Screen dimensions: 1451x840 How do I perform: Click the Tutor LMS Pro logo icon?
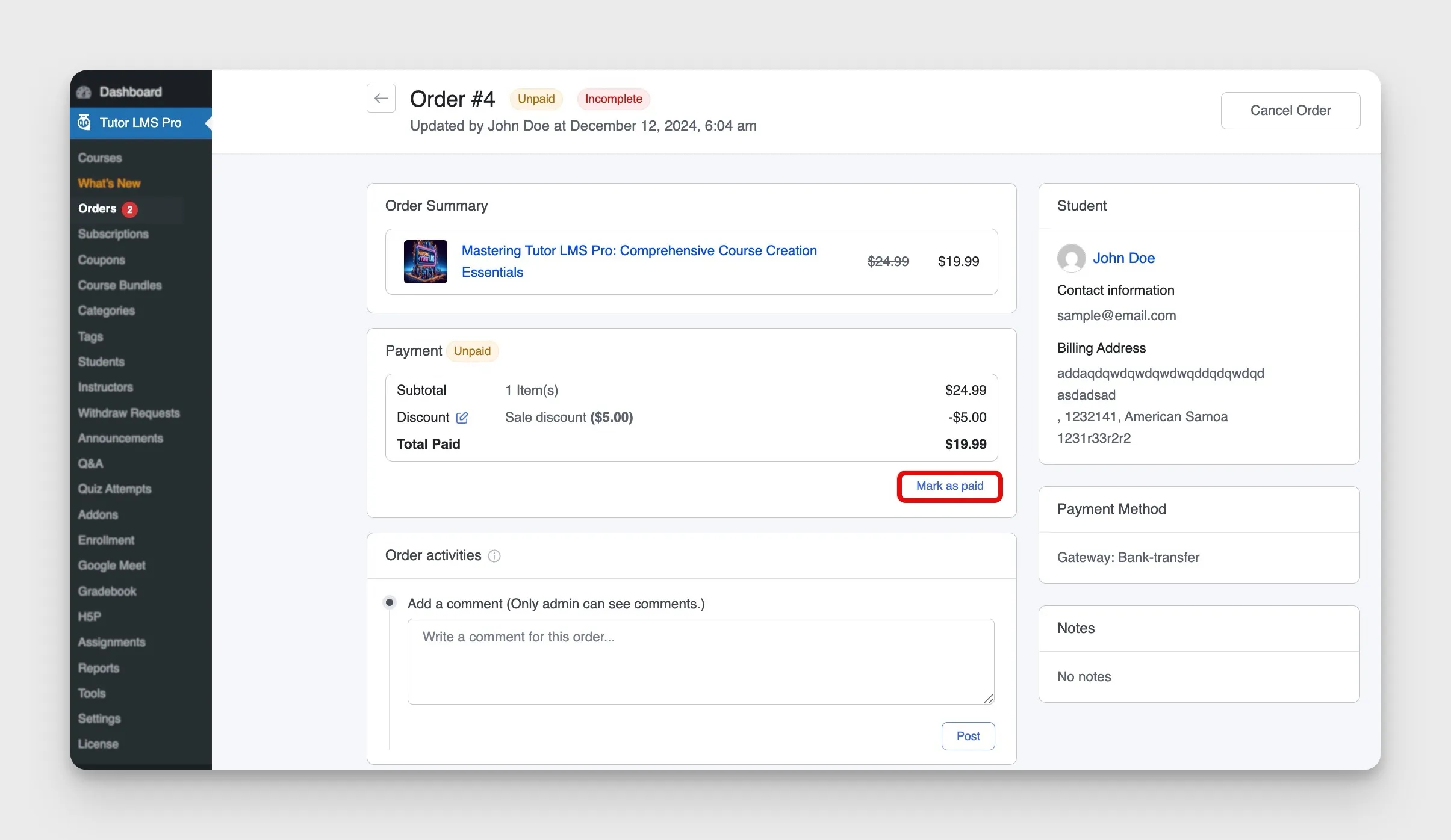(x=84, y=123)
